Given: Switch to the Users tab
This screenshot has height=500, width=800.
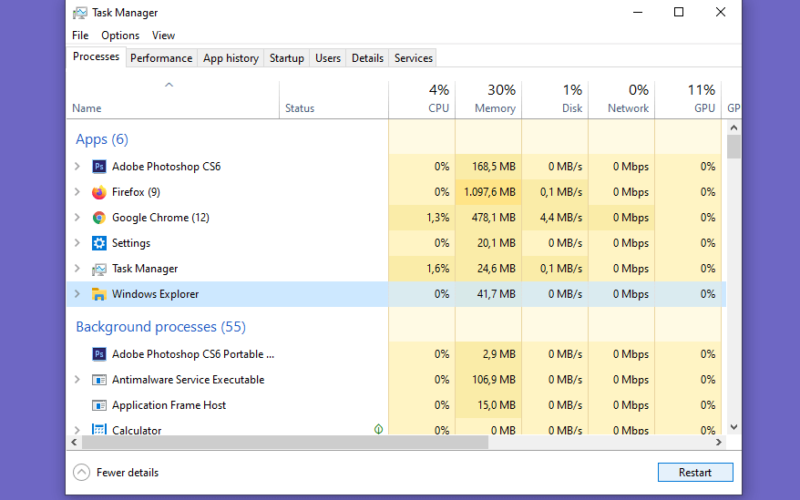Looking at the screenshot, I should (x=328, y=58).
